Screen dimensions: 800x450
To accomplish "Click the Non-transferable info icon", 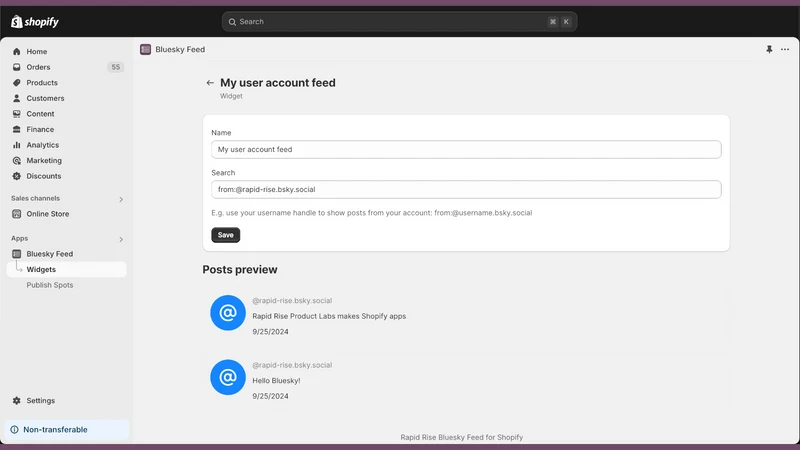I will click(x=14, y=430).
